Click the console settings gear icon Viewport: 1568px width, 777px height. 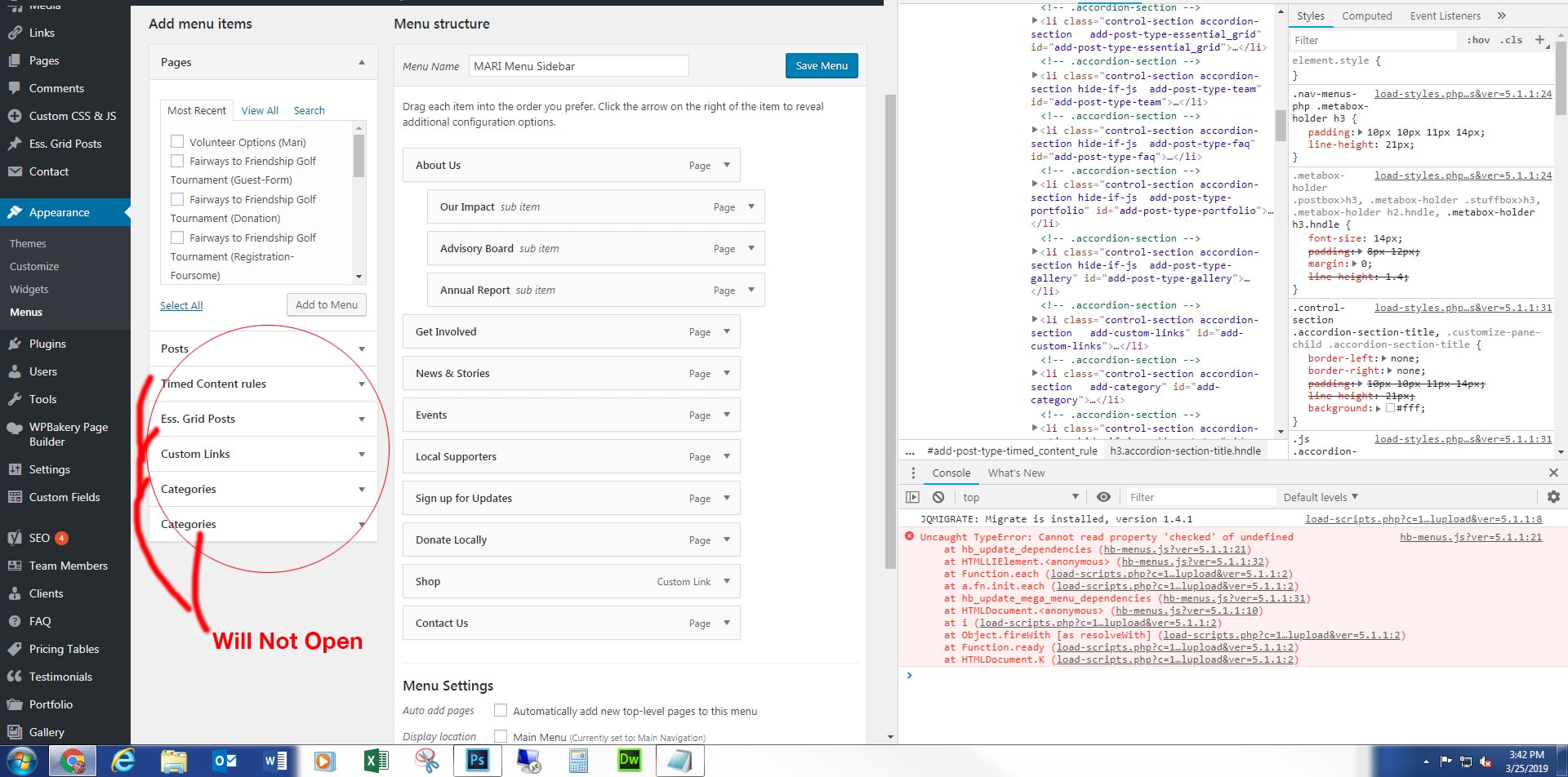1552,497
